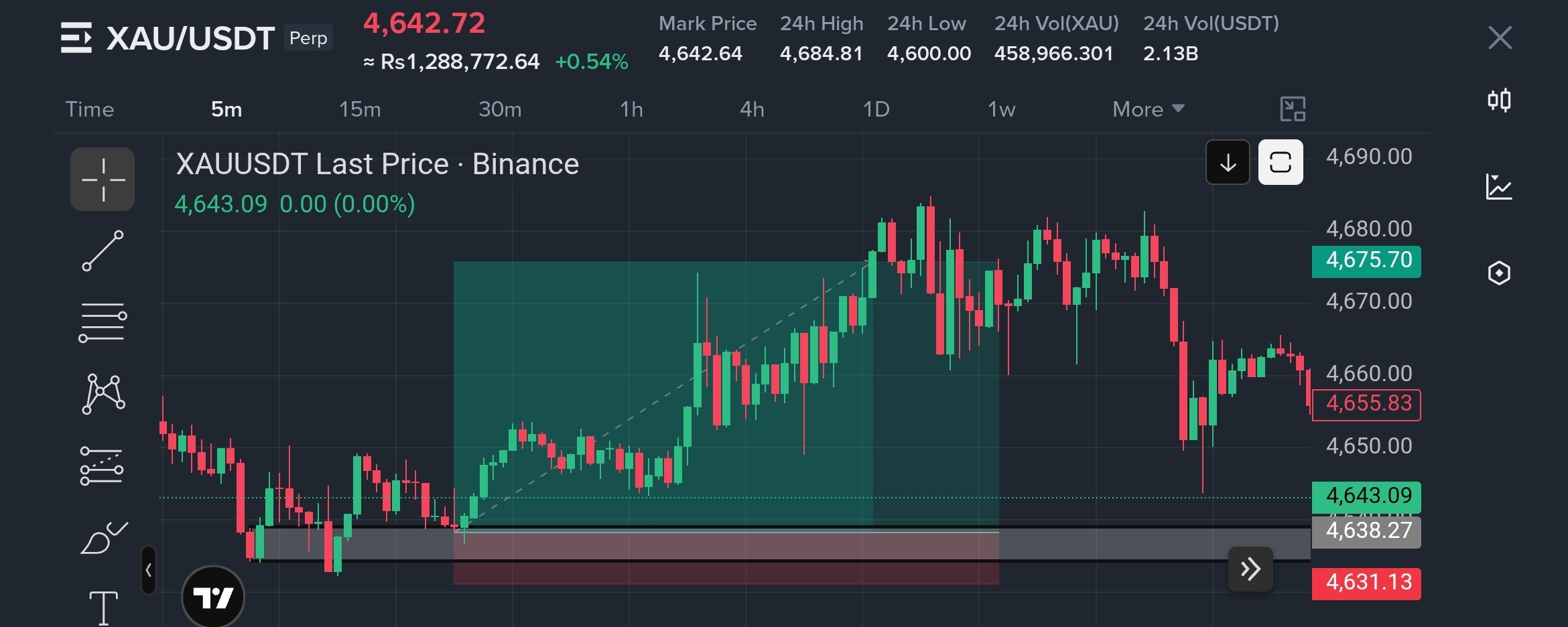Toggle the landscape fullscreen button
The image size is (1568, 627).
tap(1281, 162)
